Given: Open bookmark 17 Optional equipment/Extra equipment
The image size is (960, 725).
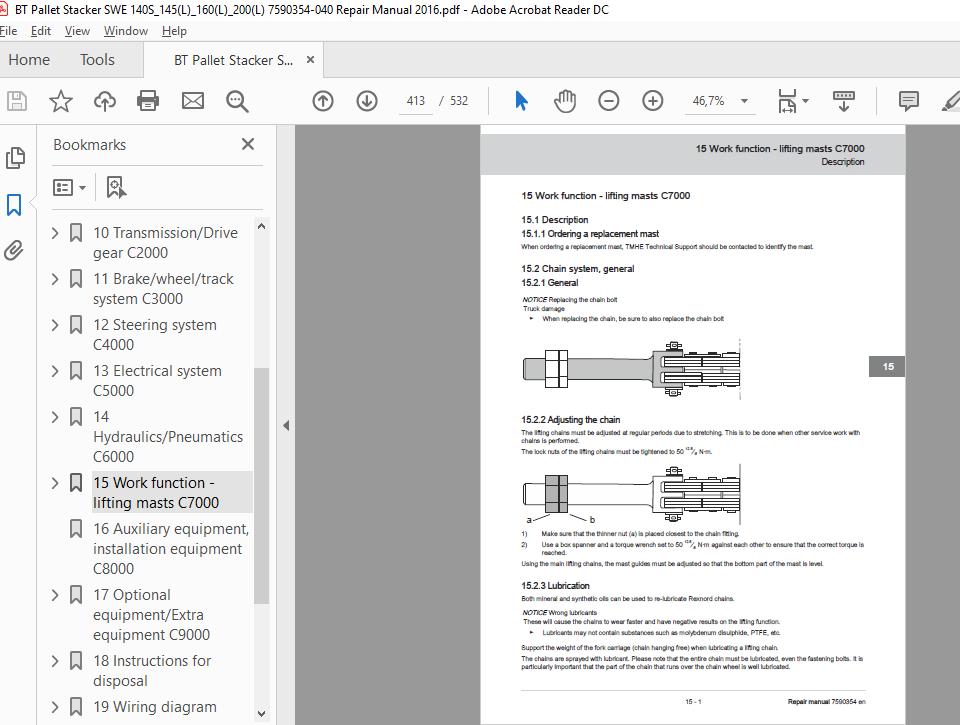Looking at the screenshot, I should pos(152,615).
